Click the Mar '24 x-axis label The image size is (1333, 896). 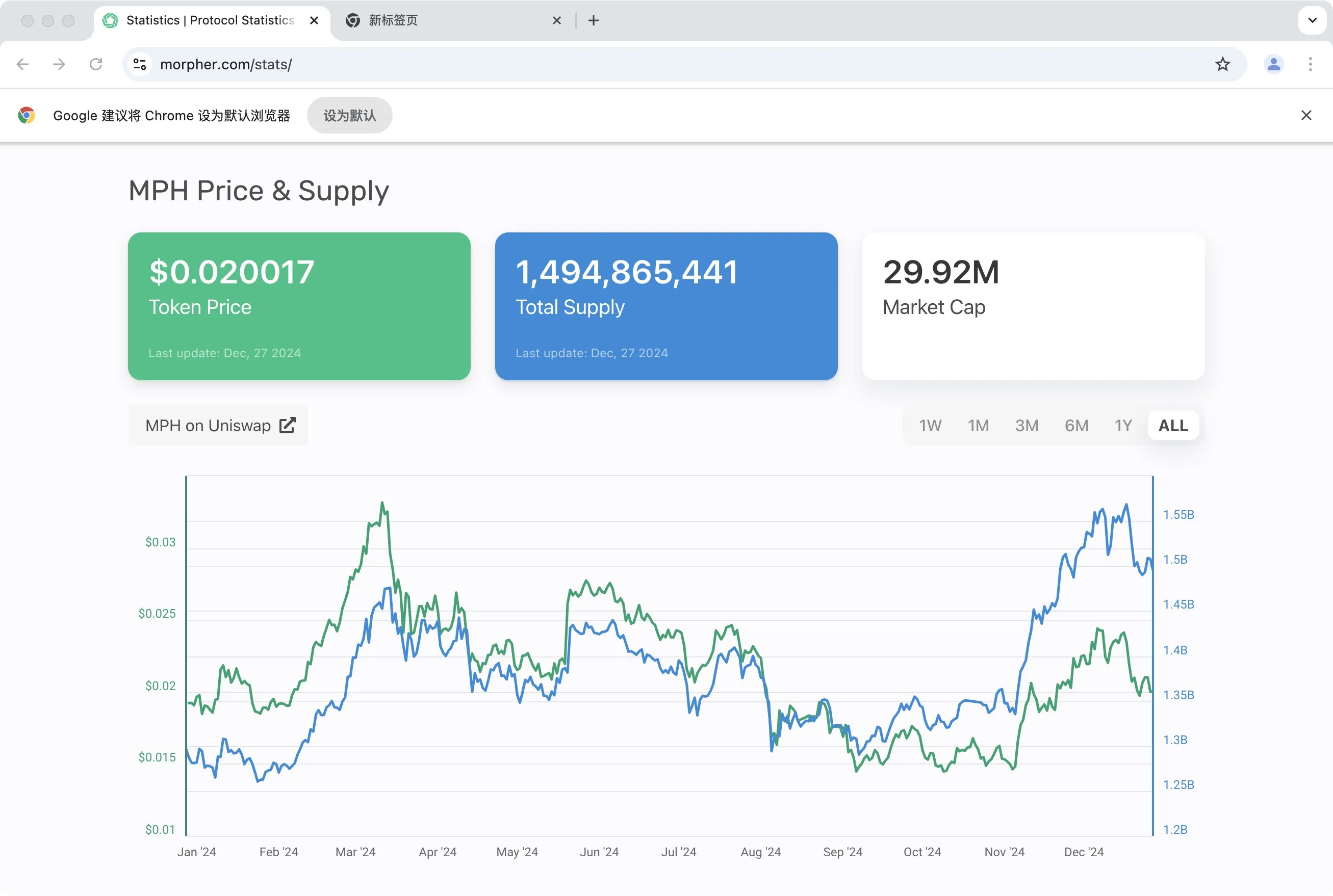pos(355,852)
